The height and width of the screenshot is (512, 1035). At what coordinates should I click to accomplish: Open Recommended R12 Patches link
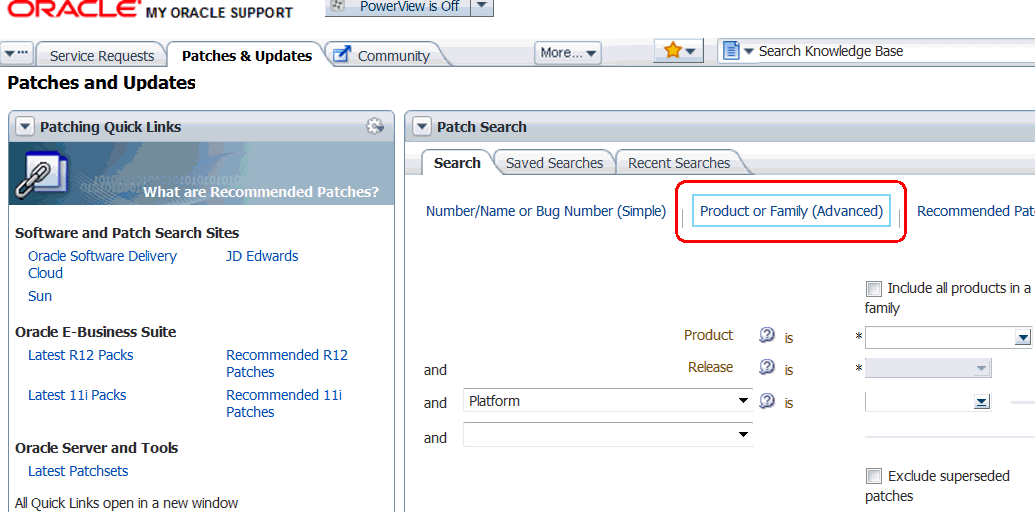(287, 364)
